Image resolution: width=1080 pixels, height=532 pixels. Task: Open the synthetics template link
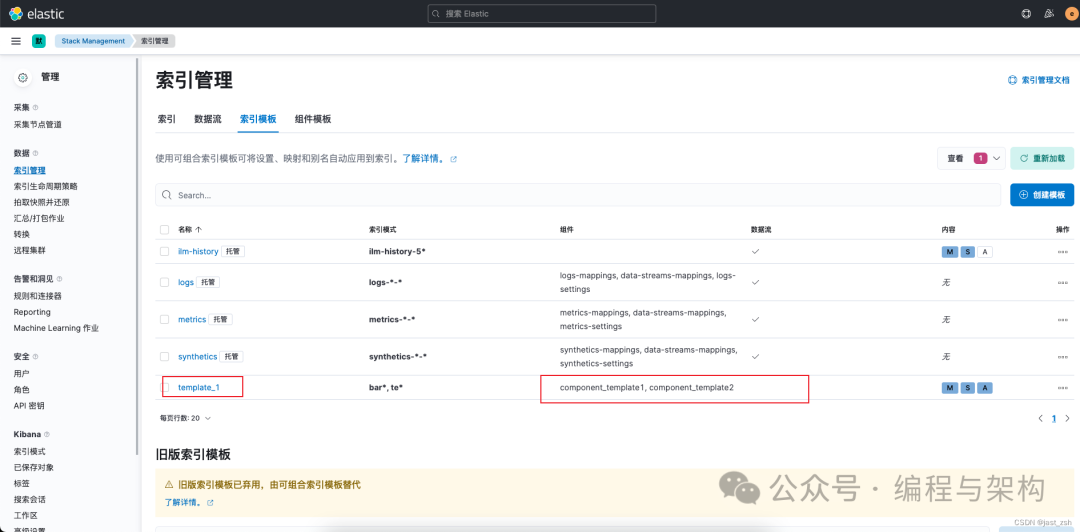pos(198,357)
